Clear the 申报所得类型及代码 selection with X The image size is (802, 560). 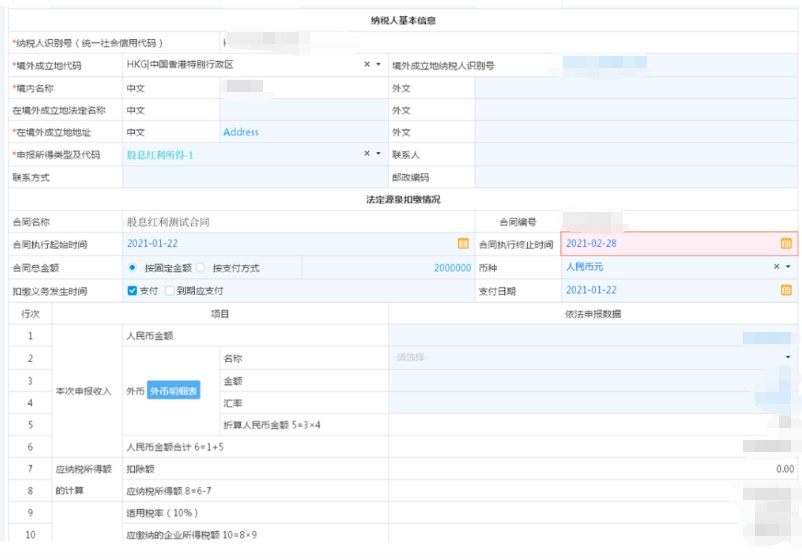tap(366, 154)
